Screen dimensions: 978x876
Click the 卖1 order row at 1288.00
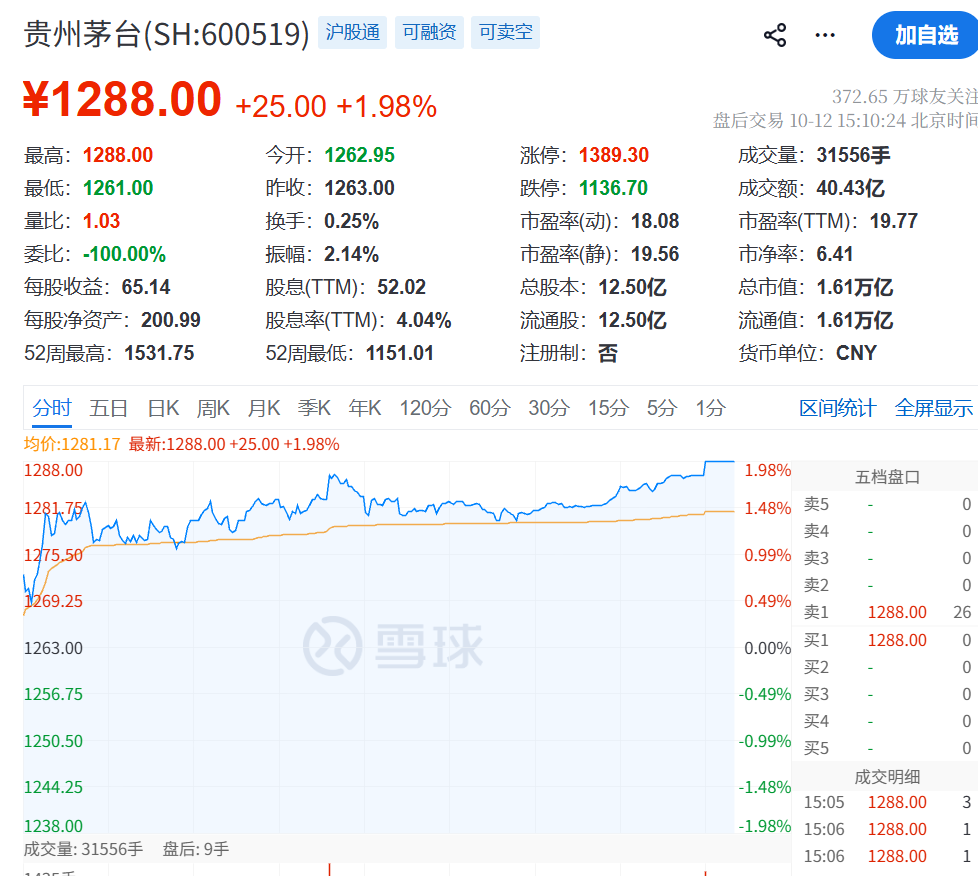pos(887,612)
